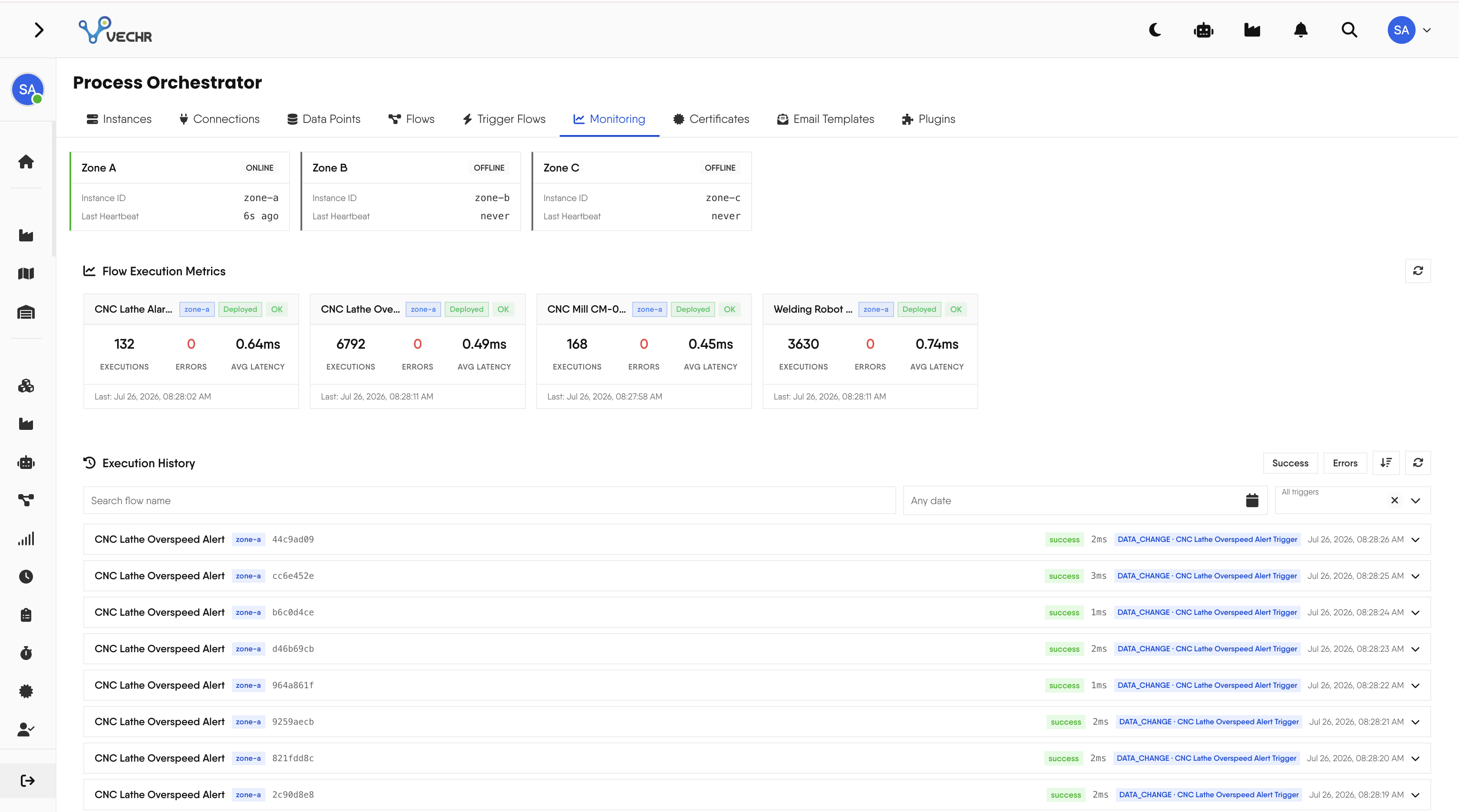Expand execution row cc6e452e

tap(1416, 576)
